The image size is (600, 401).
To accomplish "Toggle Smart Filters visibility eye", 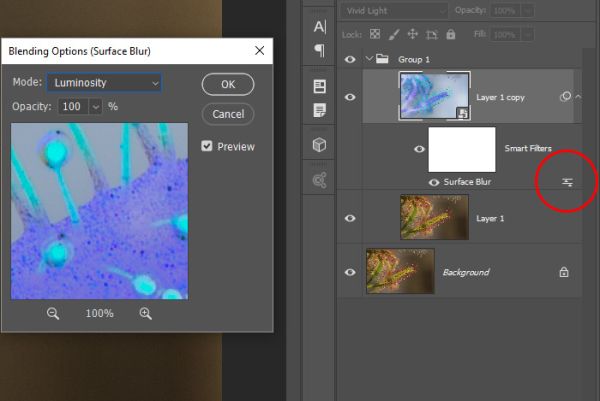I will tap(419, 149).
